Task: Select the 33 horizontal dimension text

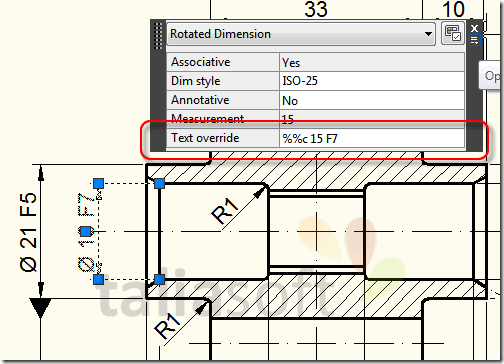Action: click(x=316, y=9)
